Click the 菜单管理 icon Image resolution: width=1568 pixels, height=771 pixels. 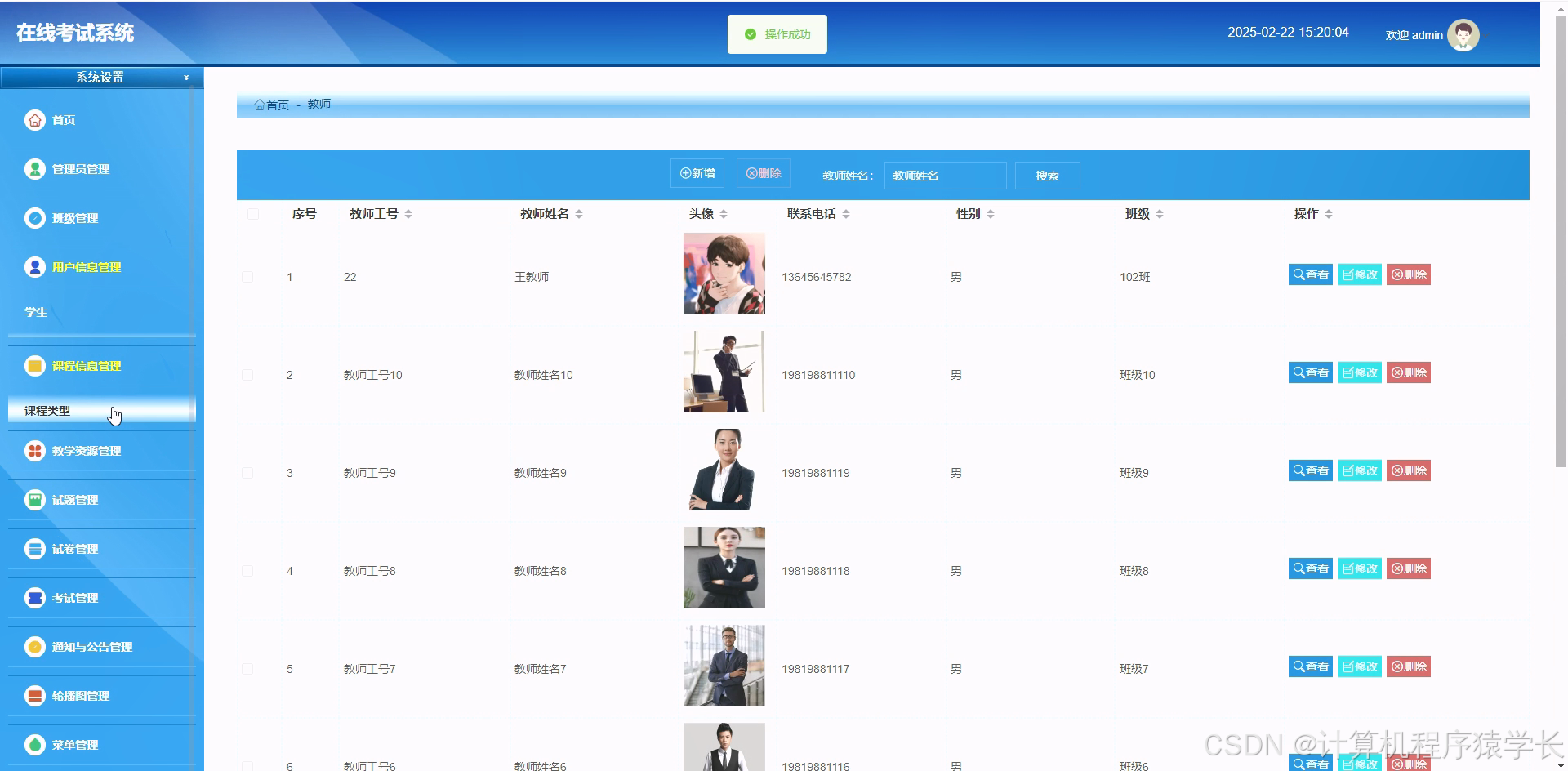point(34,745)
